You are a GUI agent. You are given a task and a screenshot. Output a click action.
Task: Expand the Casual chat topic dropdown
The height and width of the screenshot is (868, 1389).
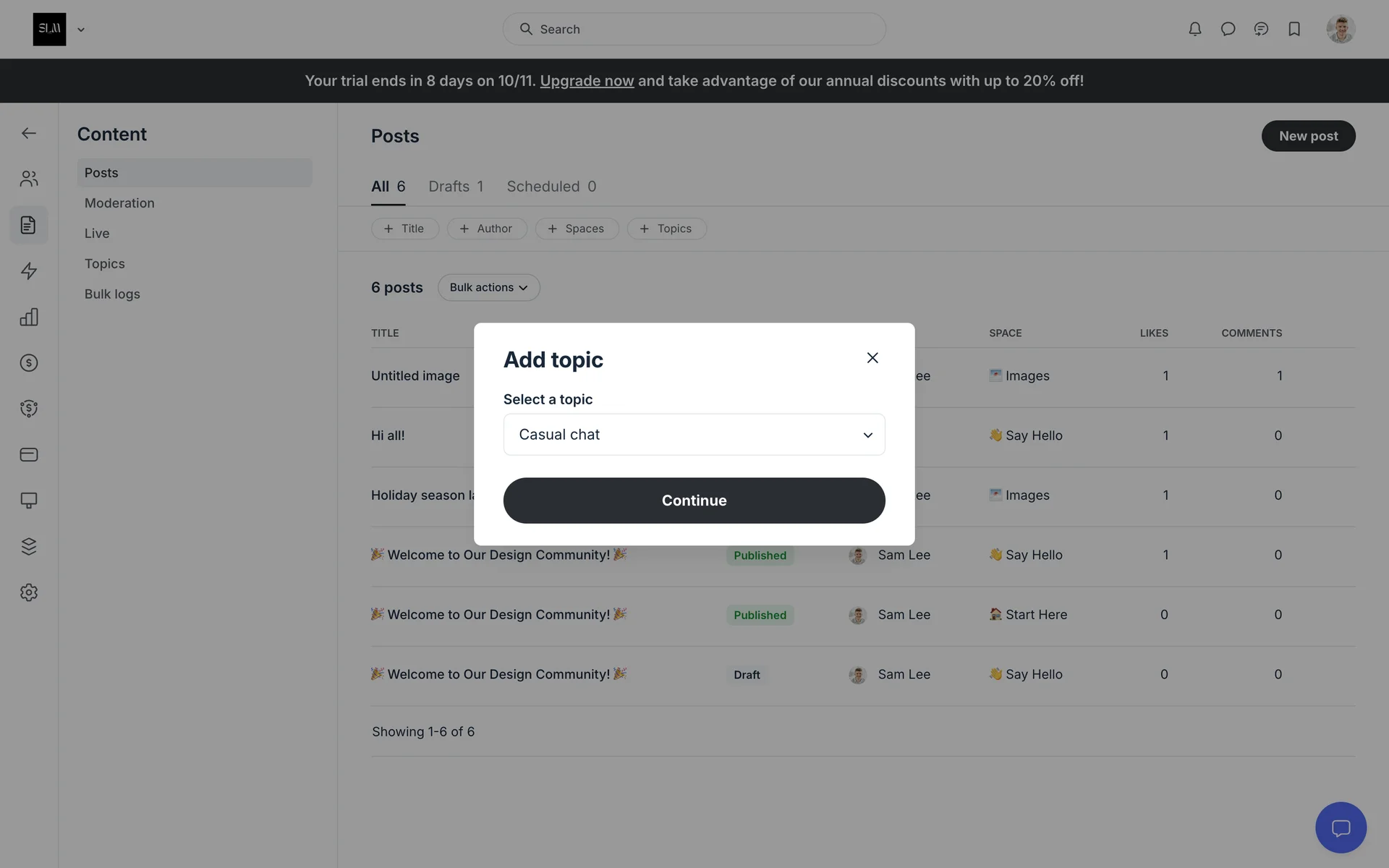pyautogui.click(x=694, y=435)
